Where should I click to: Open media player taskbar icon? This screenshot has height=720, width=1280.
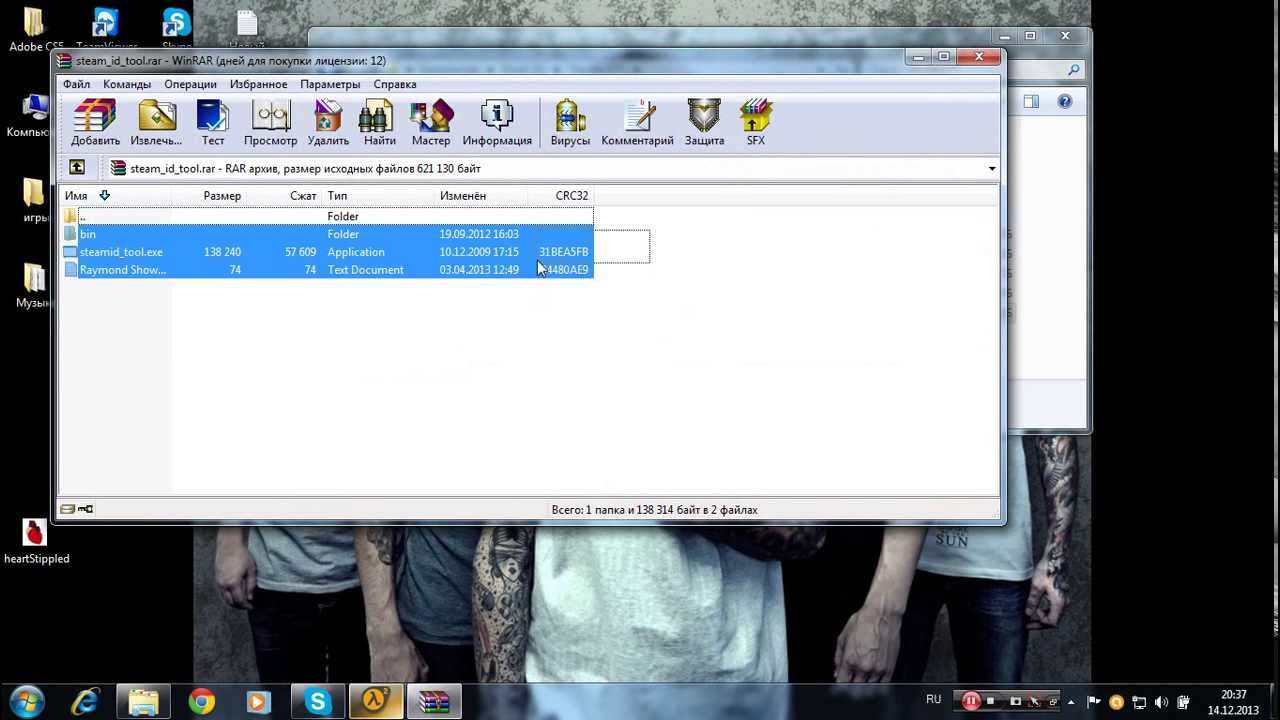click(258, 702)
